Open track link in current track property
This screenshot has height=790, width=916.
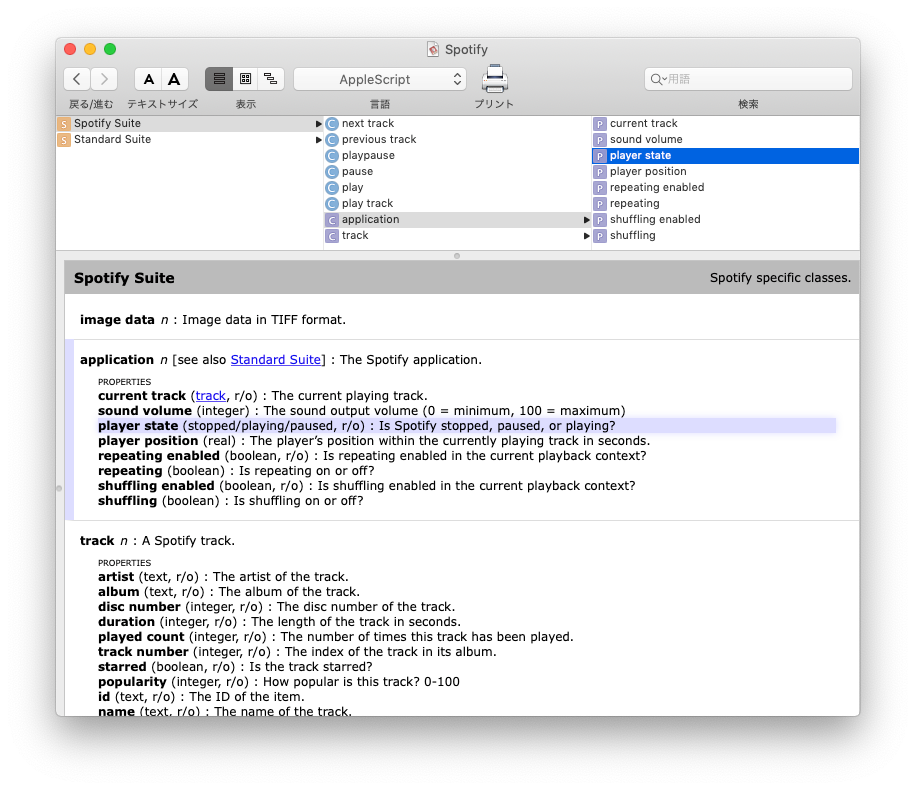210,396
